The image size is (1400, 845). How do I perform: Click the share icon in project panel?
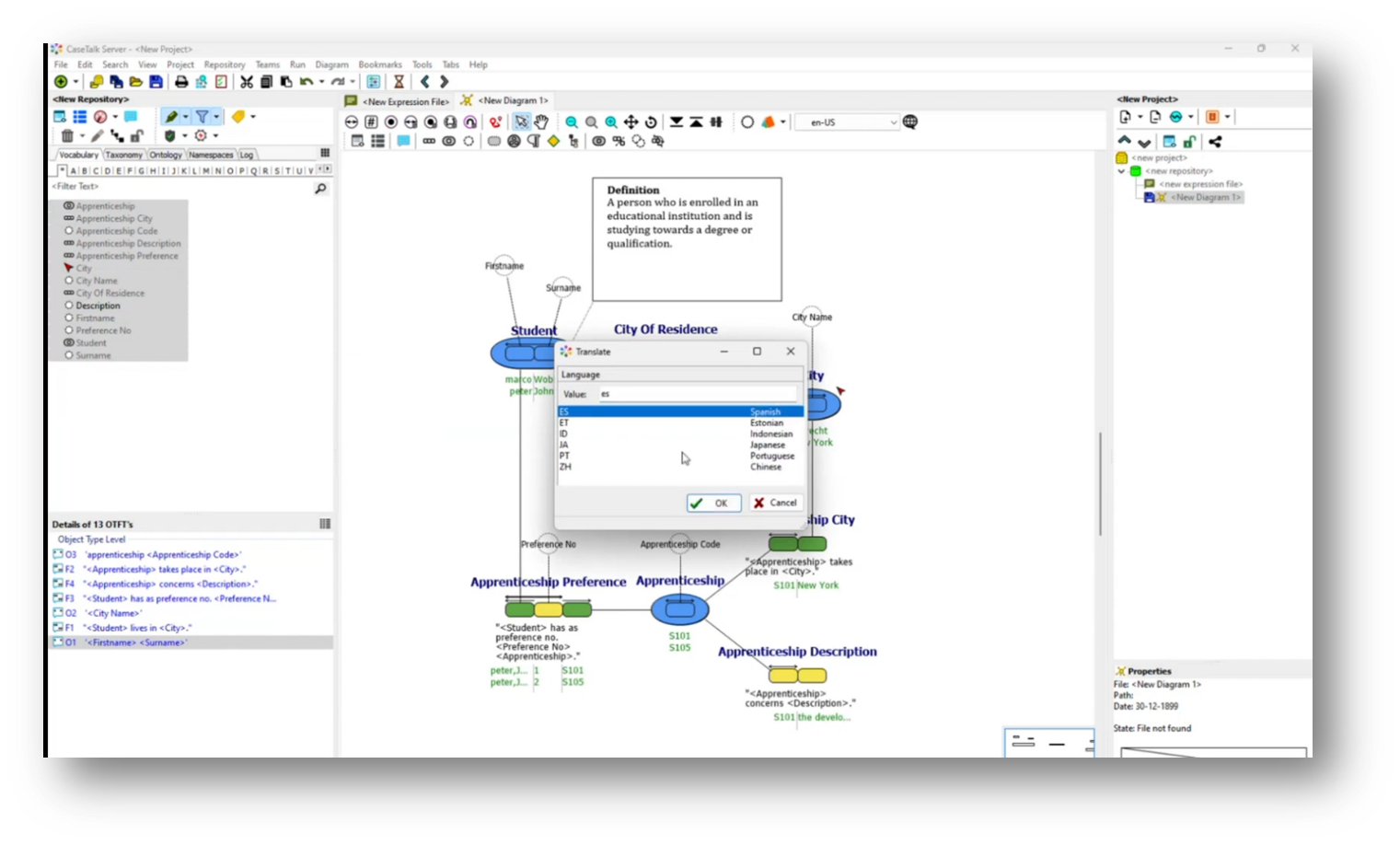click(1215, 142)
